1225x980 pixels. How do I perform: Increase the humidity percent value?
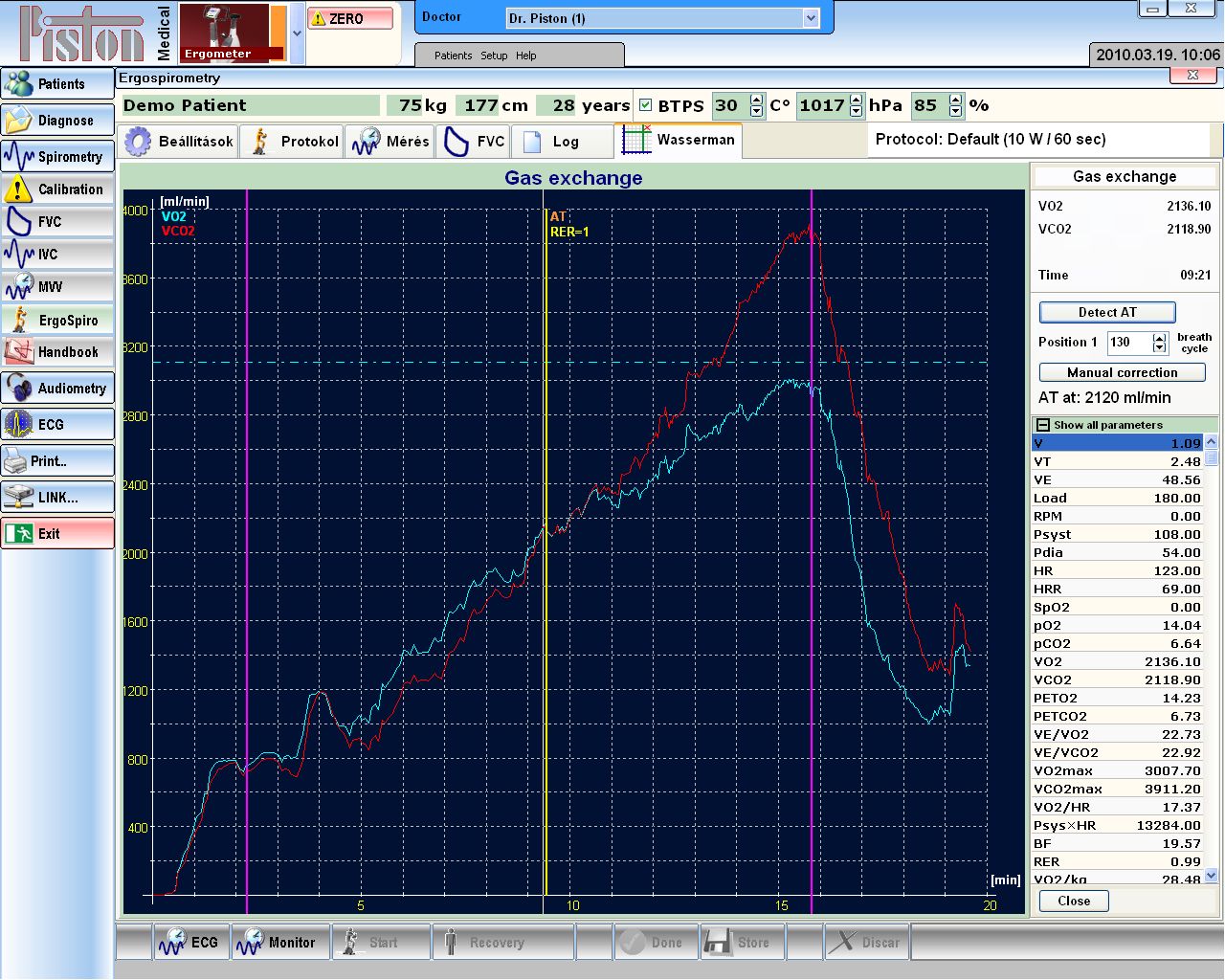click(x=955, y=100)
